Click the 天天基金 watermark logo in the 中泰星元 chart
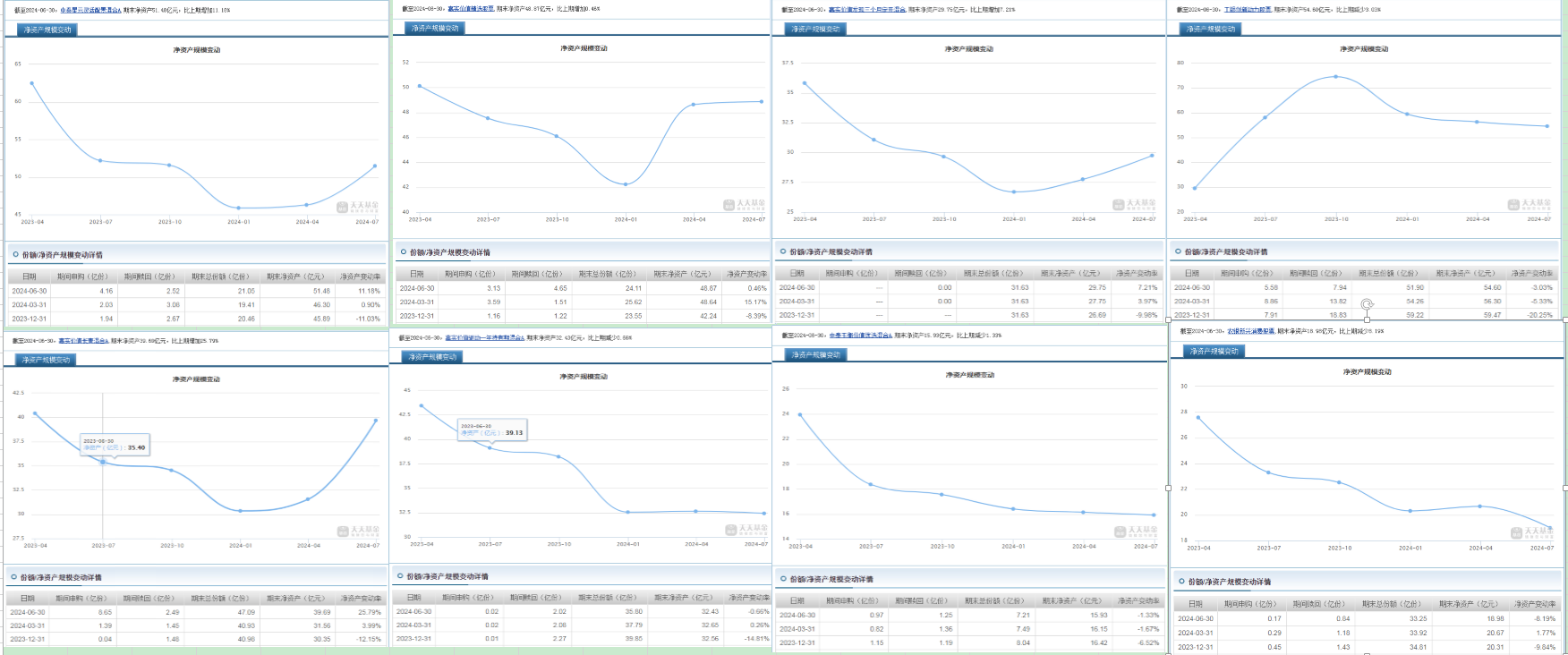1568x655 pixels. [357, 207]
